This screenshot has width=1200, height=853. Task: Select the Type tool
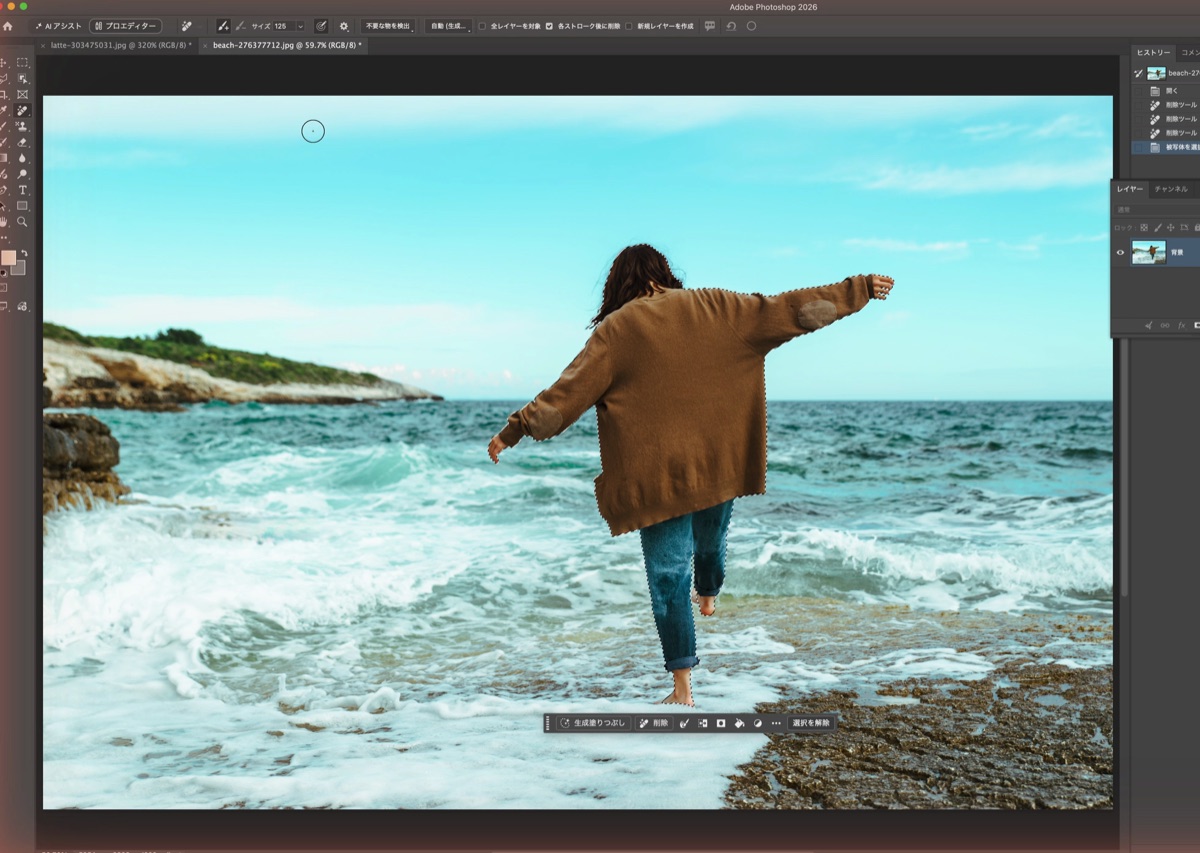click(x=22, y=190)
